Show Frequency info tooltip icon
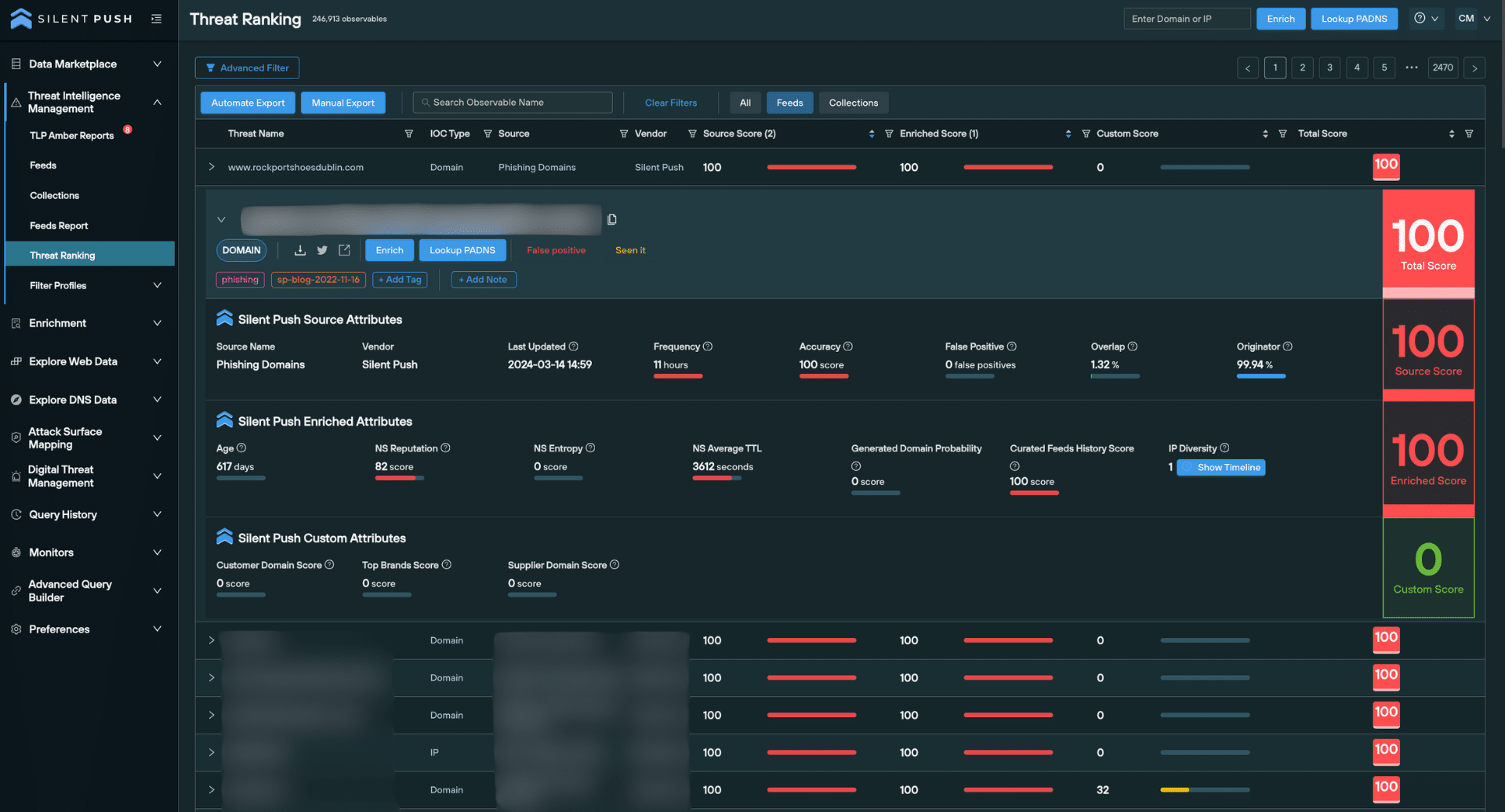The width and height of the screenshot is (1505, 812). click(x=708, y=346)
